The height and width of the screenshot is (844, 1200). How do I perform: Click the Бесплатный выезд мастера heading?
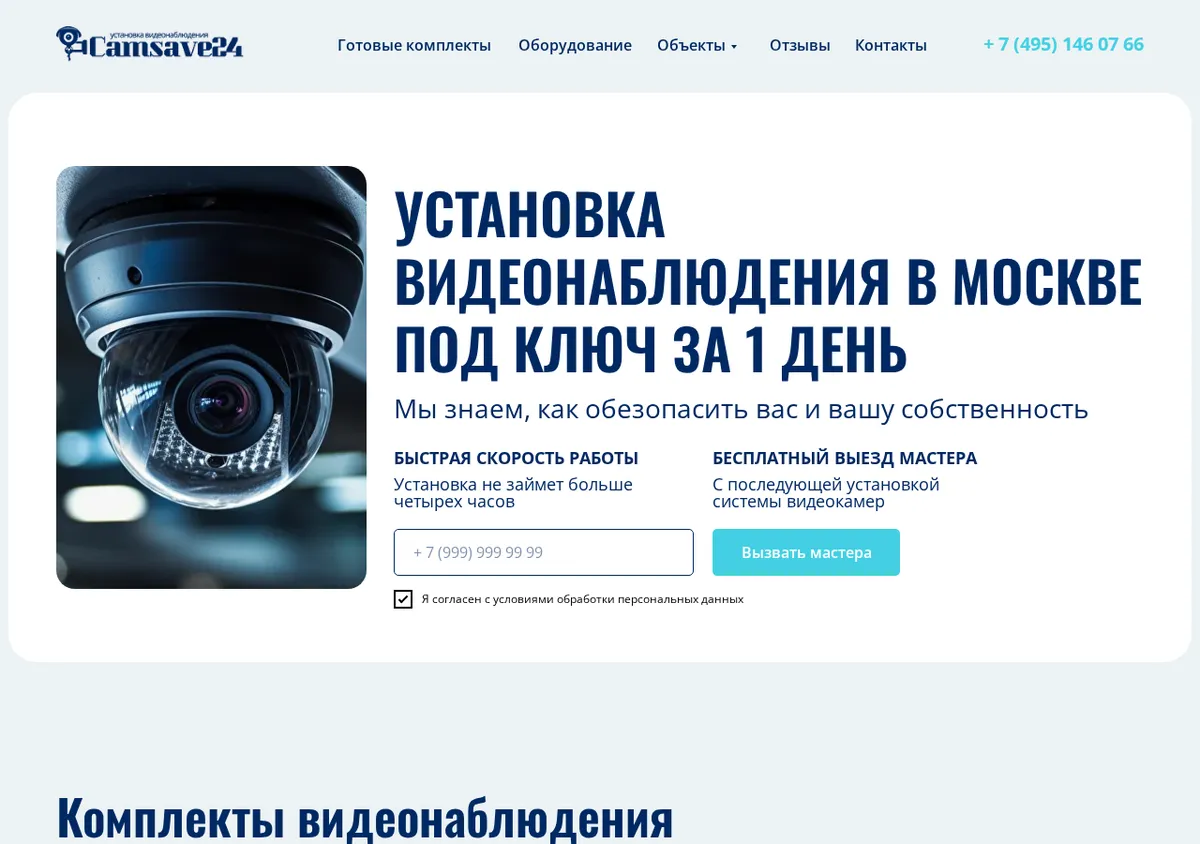845,458
